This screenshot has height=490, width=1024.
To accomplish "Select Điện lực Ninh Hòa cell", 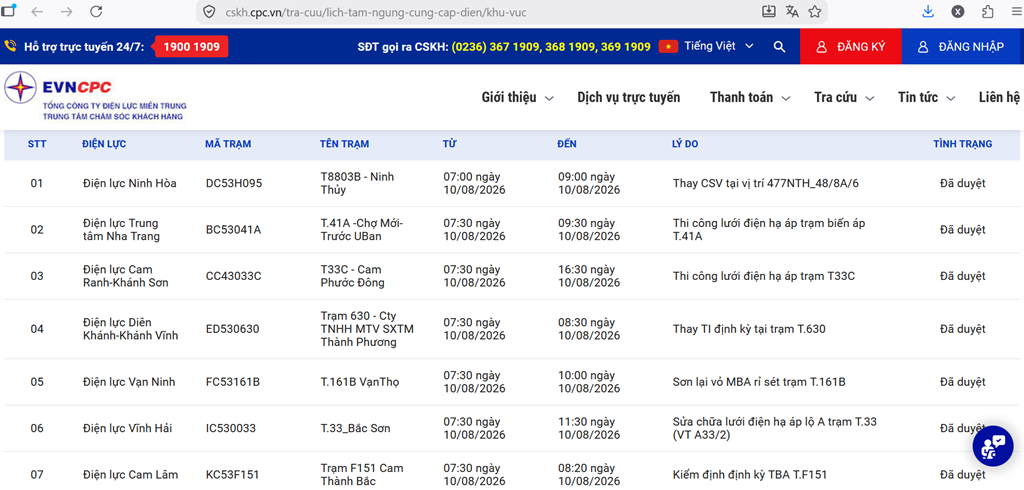I will pyautogui.click(x=129, y=184).
